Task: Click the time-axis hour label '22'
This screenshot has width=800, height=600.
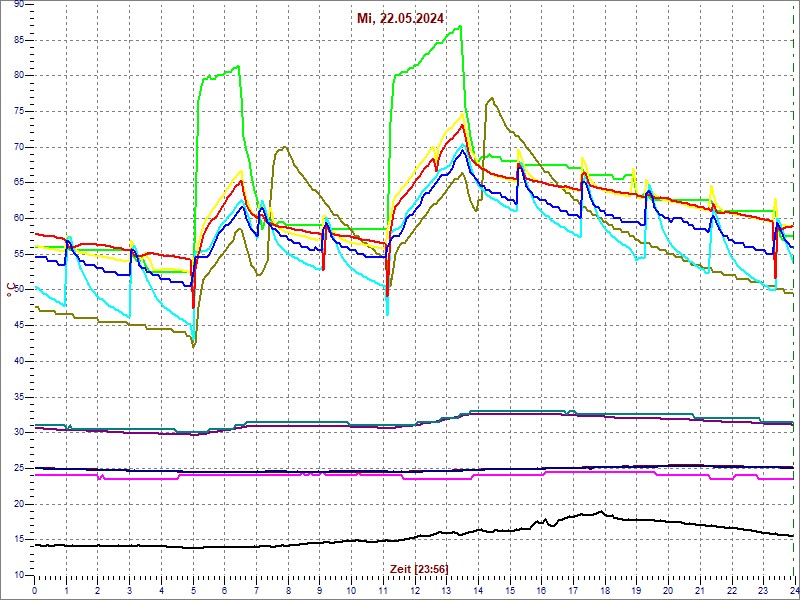Action: click(731, 590)
